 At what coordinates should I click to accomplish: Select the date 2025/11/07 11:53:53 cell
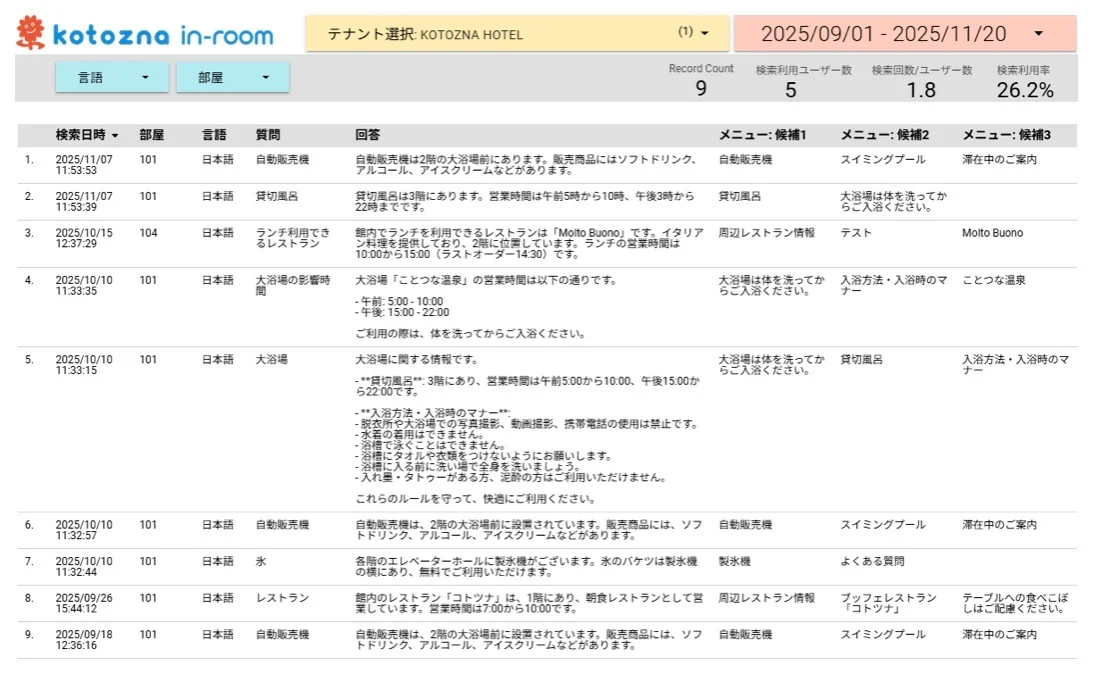[84, 165]
